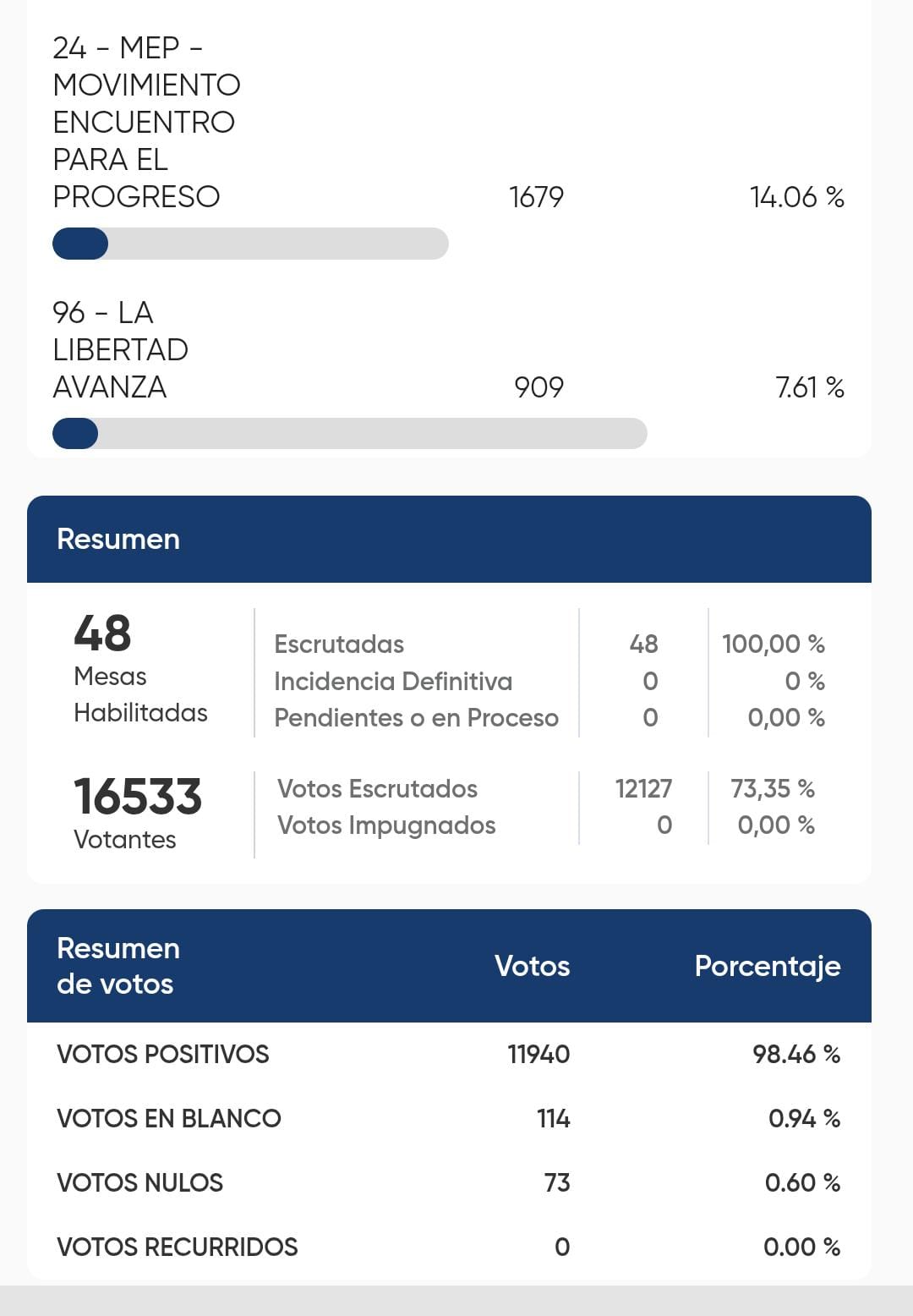The height and width of the screenshot is (1316, 913).
Task: Click the 14.06 % percentage for MEP
Action: 796,197
